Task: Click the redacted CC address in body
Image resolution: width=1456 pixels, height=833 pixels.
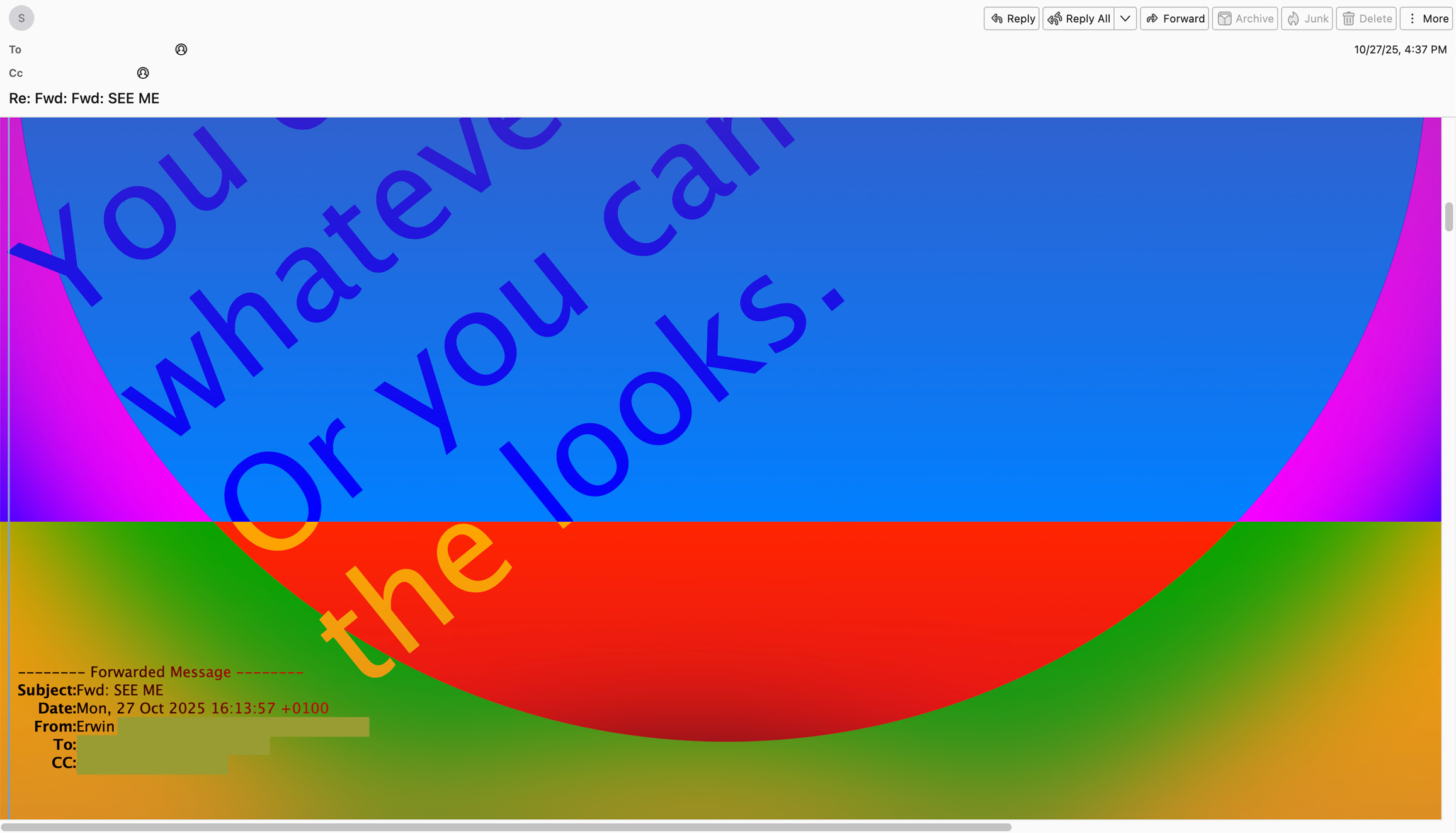Action: tap(152, 763)
